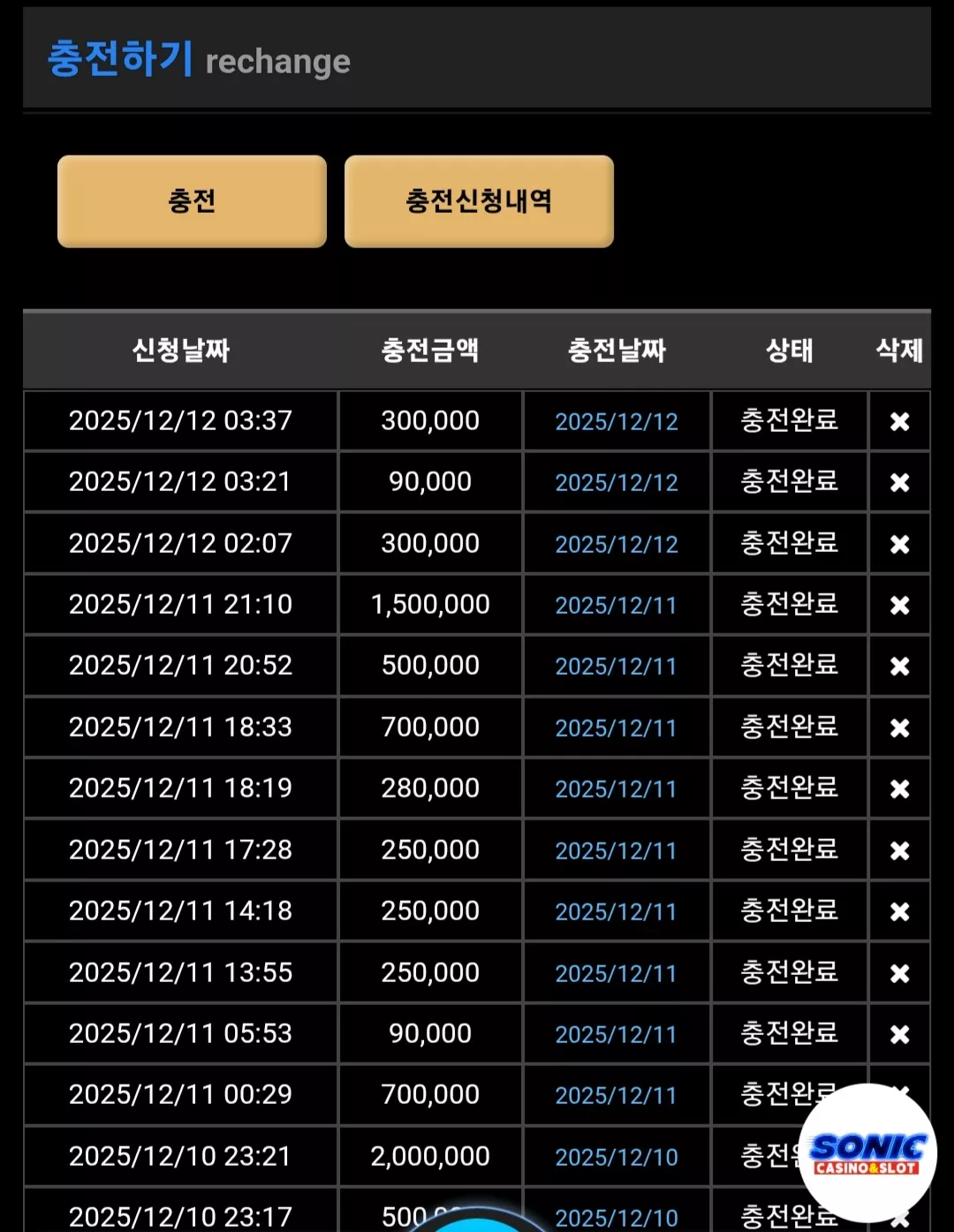Delete the 2025/12/11 13:55 entry
The height and width of the screenshot is (1232, 954).
[x=899, y=973]
